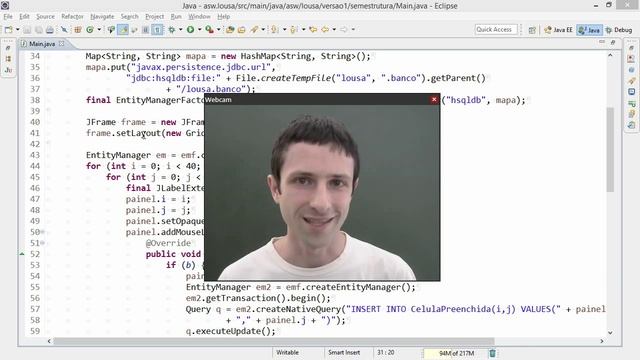
Task: Open the Window menu
Action: coord(199,17)
